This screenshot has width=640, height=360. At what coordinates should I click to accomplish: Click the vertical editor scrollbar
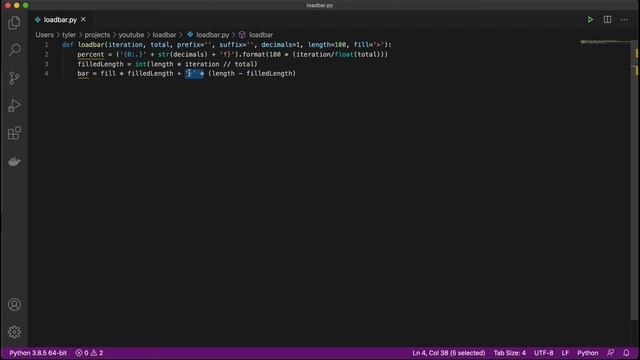coord(635,180)
